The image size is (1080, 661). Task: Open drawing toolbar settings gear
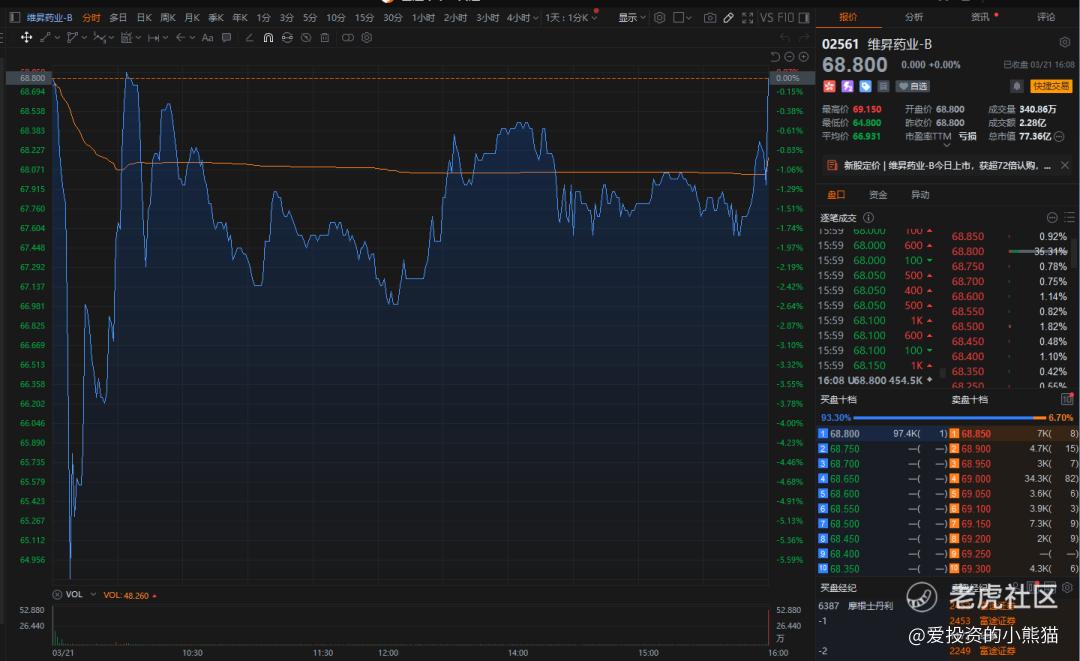pyautogui.click(x=367, y=38)
